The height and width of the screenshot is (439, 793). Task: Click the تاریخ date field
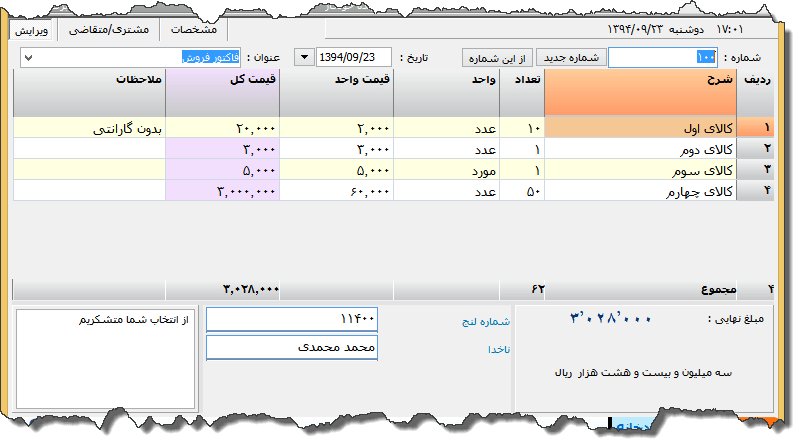(354, 57)
